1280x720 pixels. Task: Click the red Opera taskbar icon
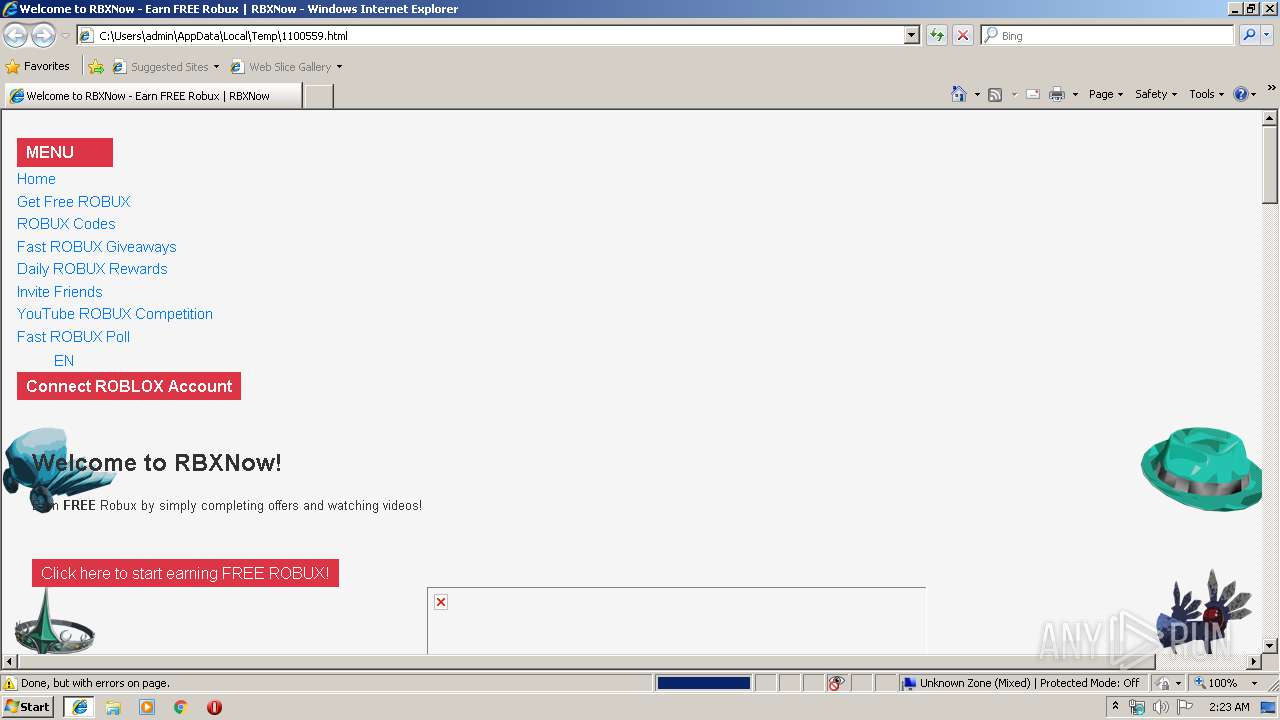click(214, 707)
